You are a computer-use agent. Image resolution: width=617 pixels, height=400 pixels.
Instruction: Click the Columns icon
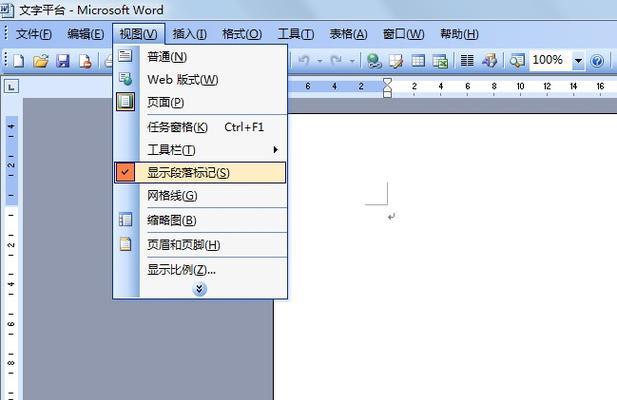[467, 61]
